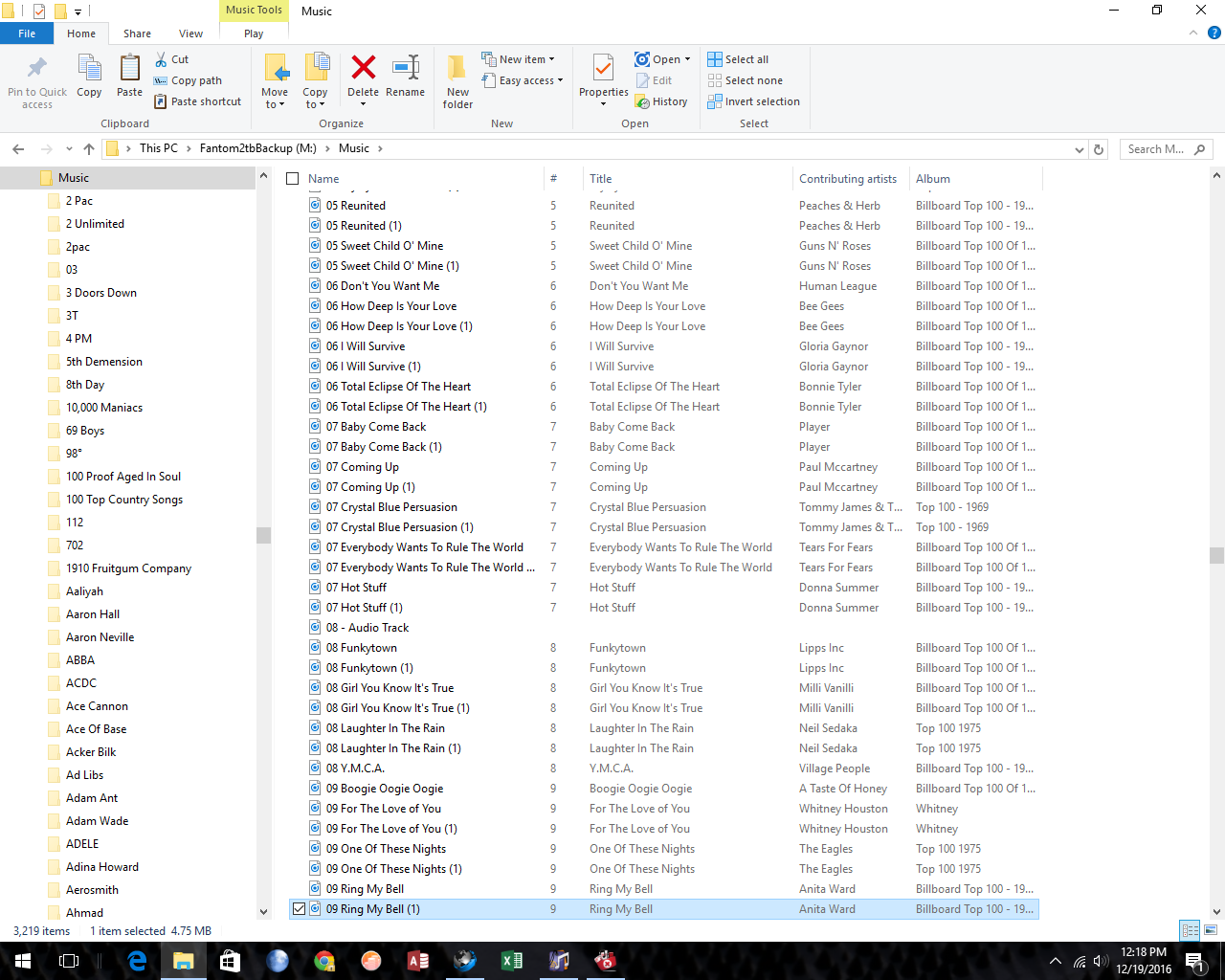Viewport: 1225px width, 980px height.
Task: Click the Rename icon in Organize group
Action: 405,69
